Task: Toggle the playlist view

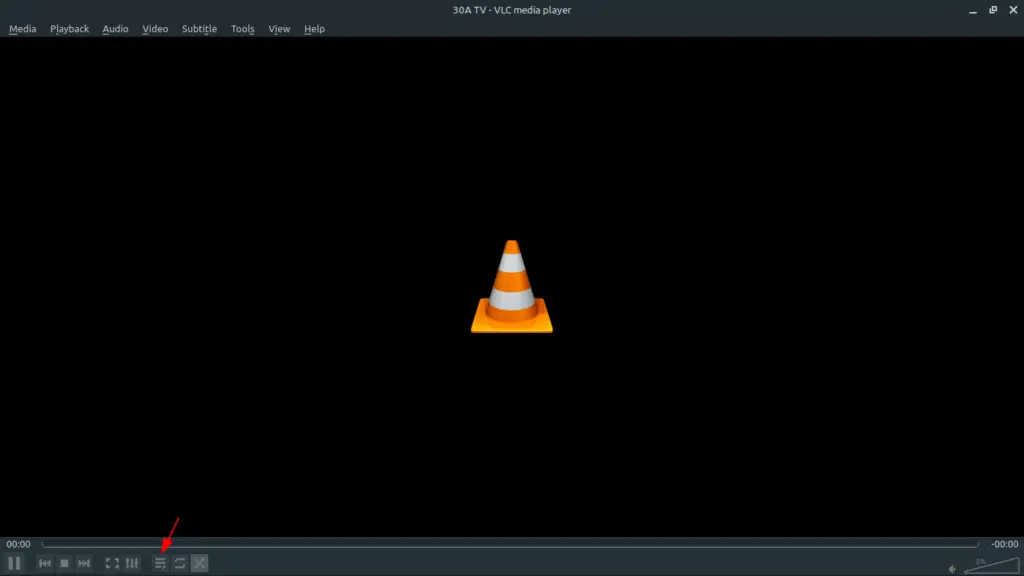Action: (x=160, y=563)
